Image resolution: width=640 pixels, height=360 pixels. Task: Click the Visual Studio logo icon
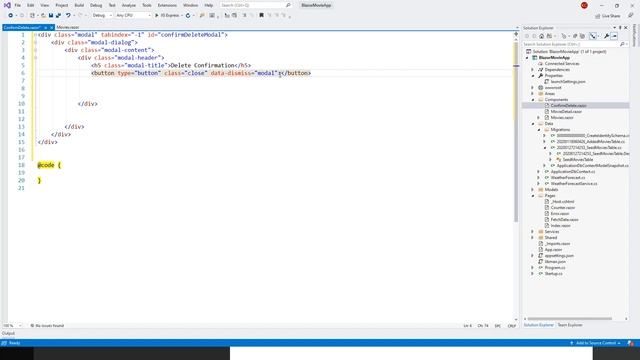7,5
